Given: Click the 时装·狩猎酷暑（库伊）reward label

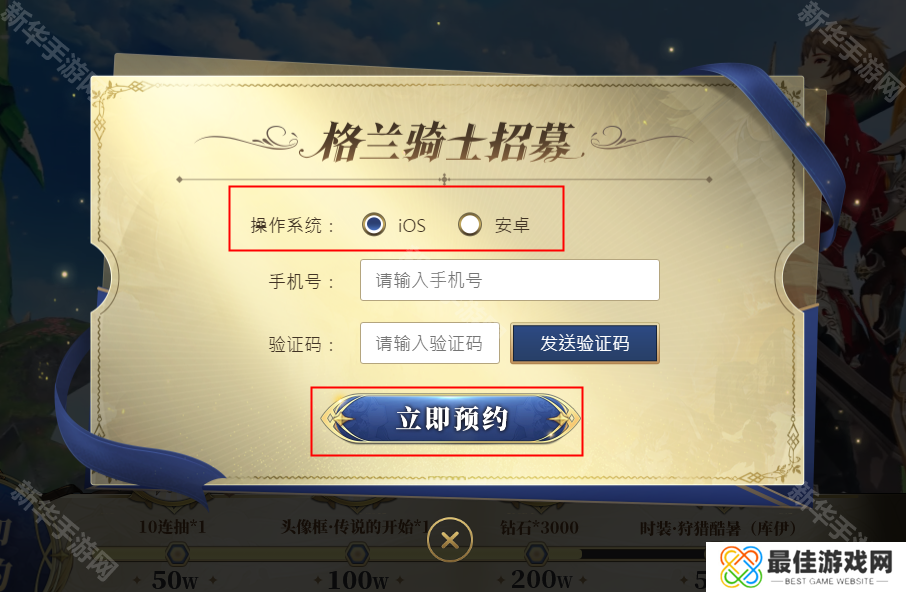Looking at the screenshot, I should pos(718,528).
